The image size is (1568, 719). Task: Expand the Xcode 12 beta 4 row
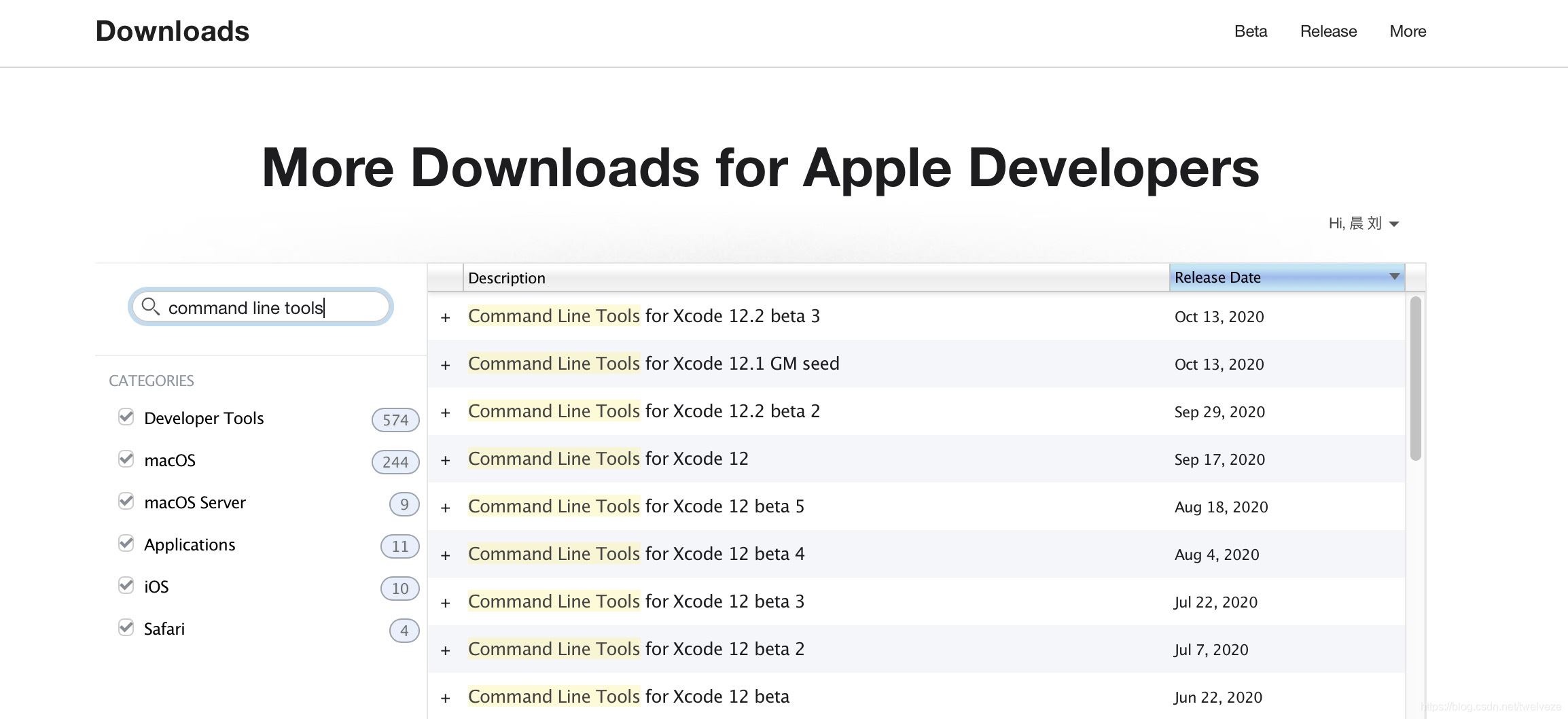point(446,555)
